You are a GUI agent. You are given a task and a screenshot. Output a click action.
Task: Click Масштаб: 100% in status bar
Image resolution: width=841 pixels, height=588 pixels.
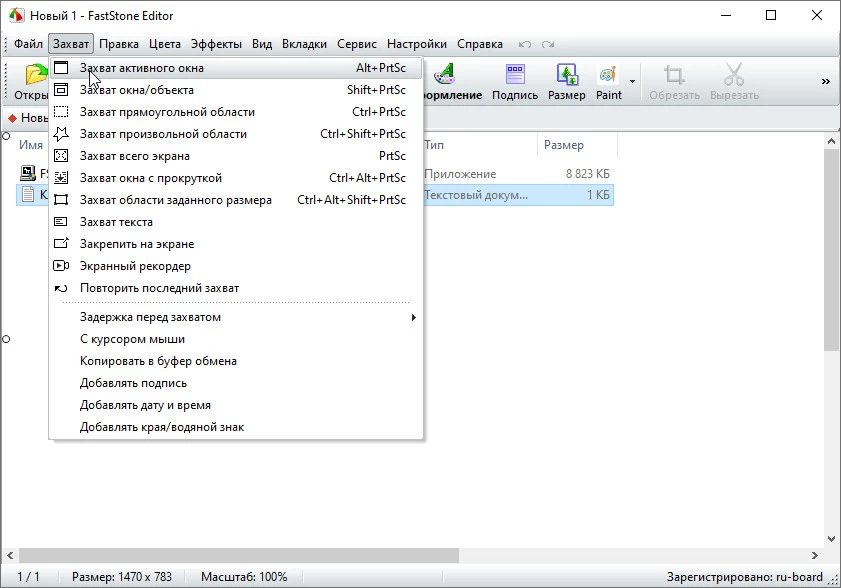pyautogui.click(x=244, y=577)
